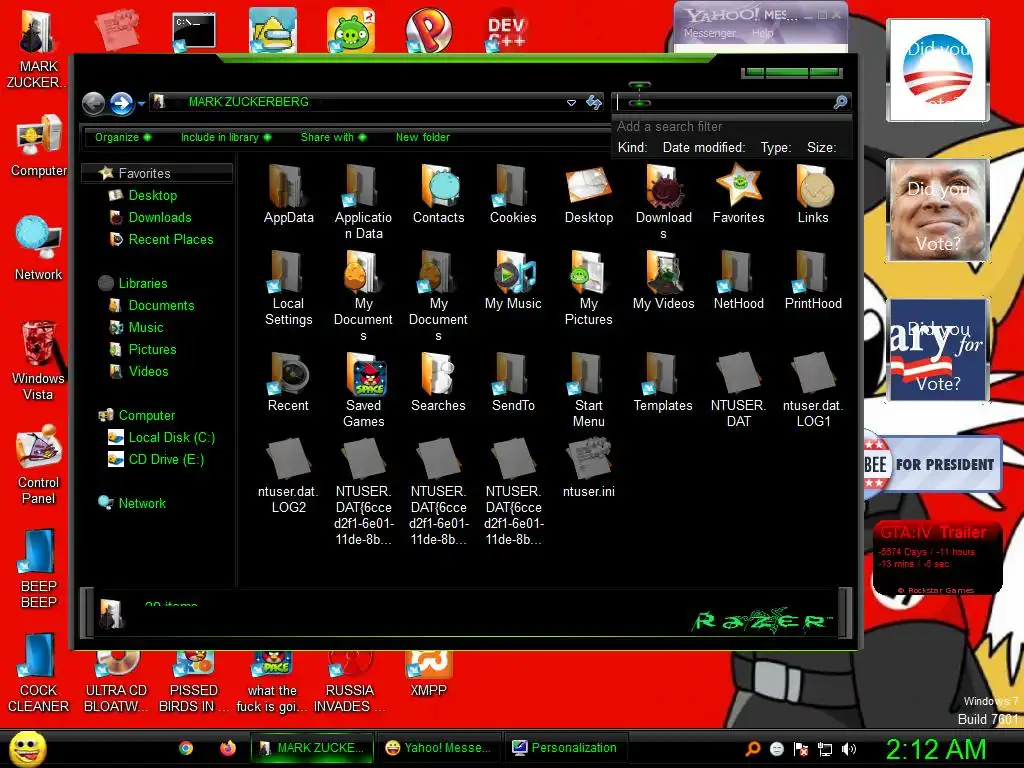
Task: Expand the address bar history dropdown arrow
Action: pos(571,103)
